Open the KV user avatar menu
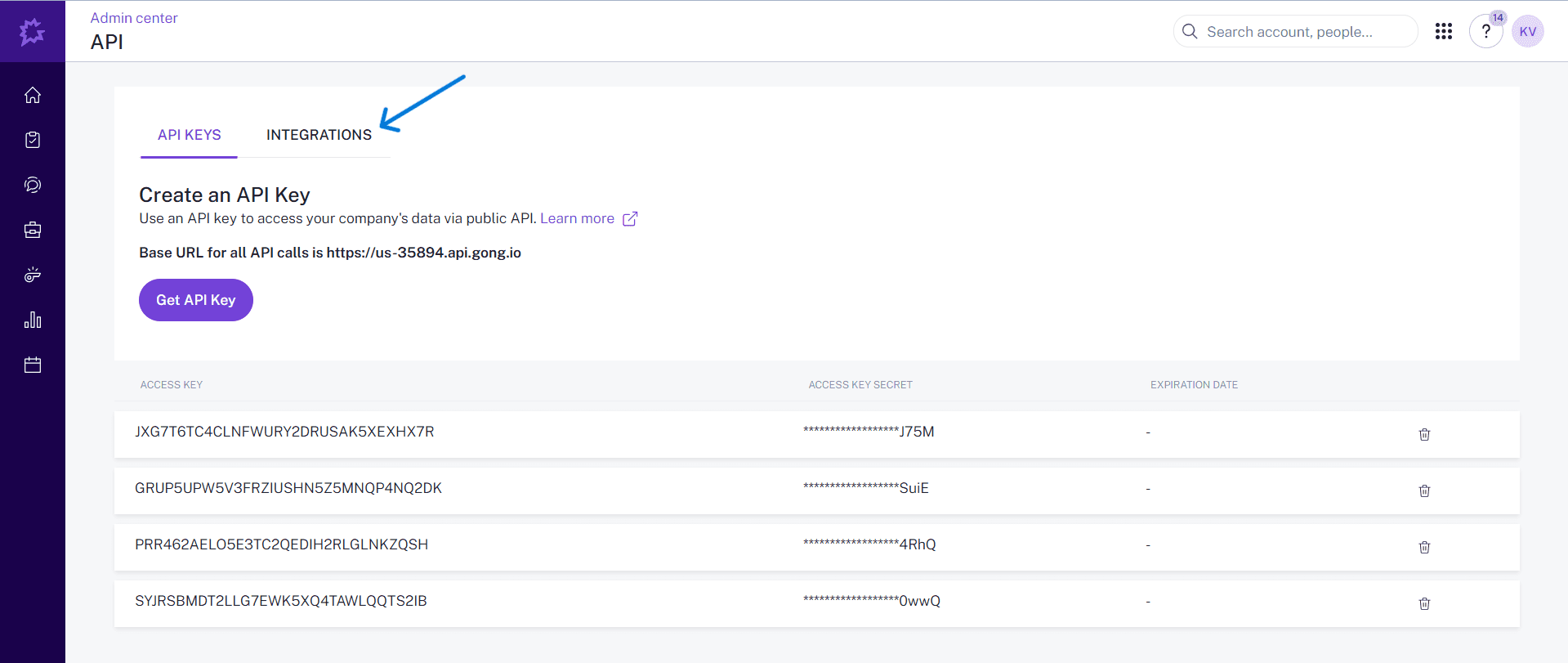Image resolution: width=1568 pixels, height=663 pixels. [1528, 32]
